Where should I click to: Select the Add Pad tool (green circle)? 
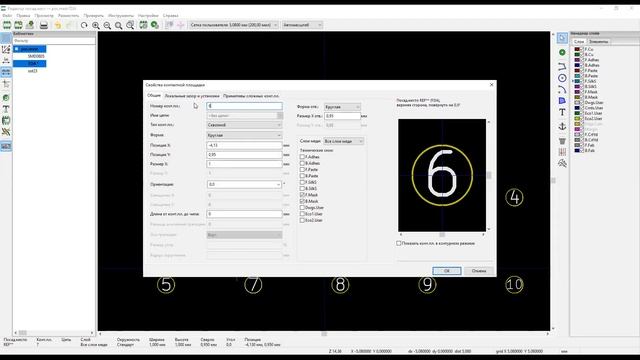click(x=562, y=52)
